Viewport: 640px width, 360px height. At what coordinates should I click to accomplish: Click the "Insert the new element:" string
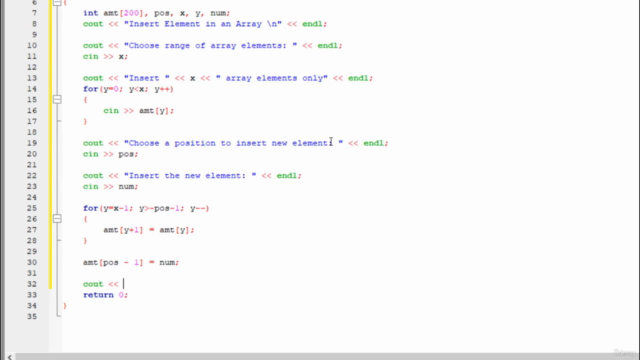(x=190, y=176)
